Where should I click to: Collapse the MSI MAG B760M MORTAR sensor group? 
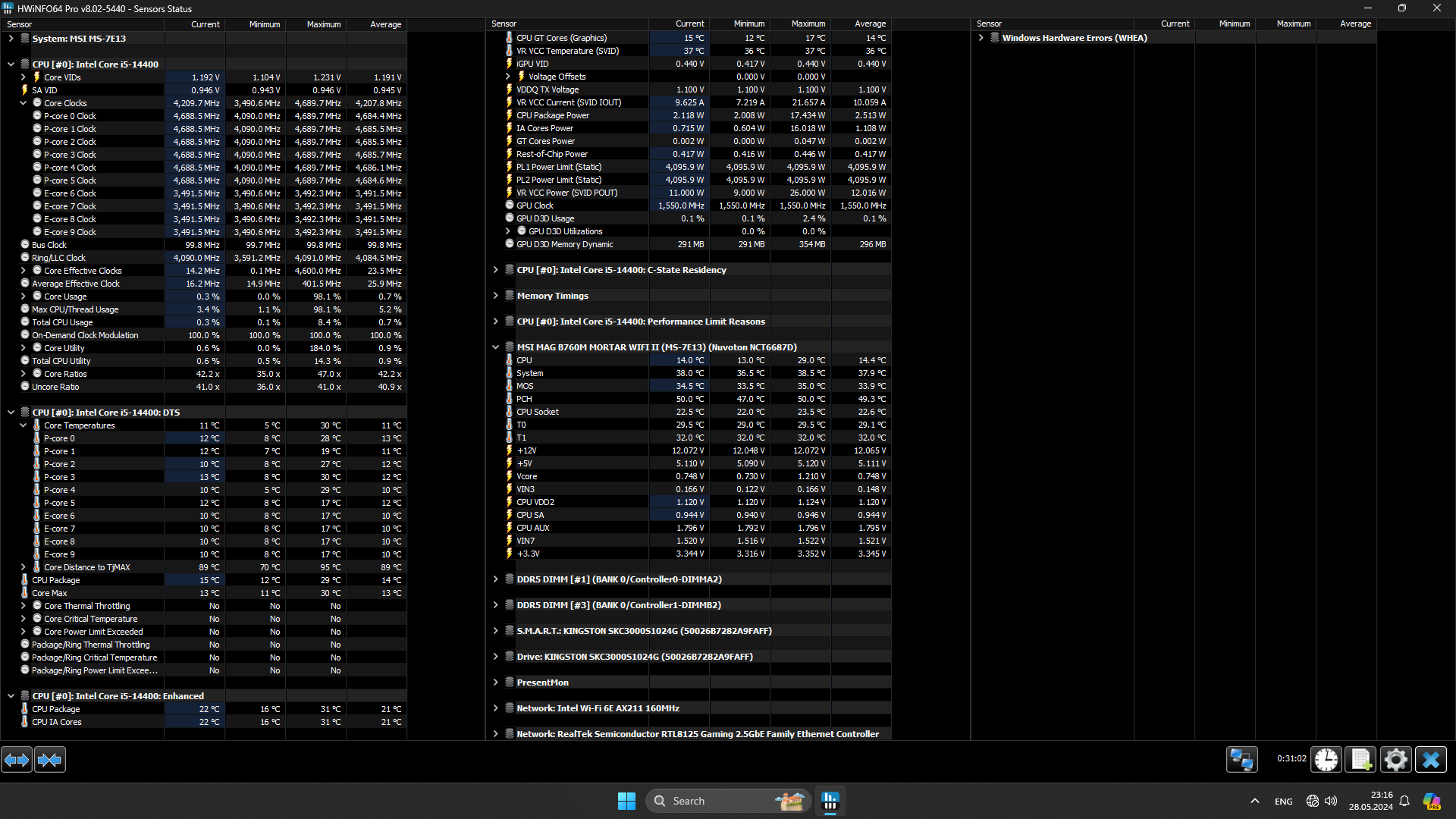(495, 347)
